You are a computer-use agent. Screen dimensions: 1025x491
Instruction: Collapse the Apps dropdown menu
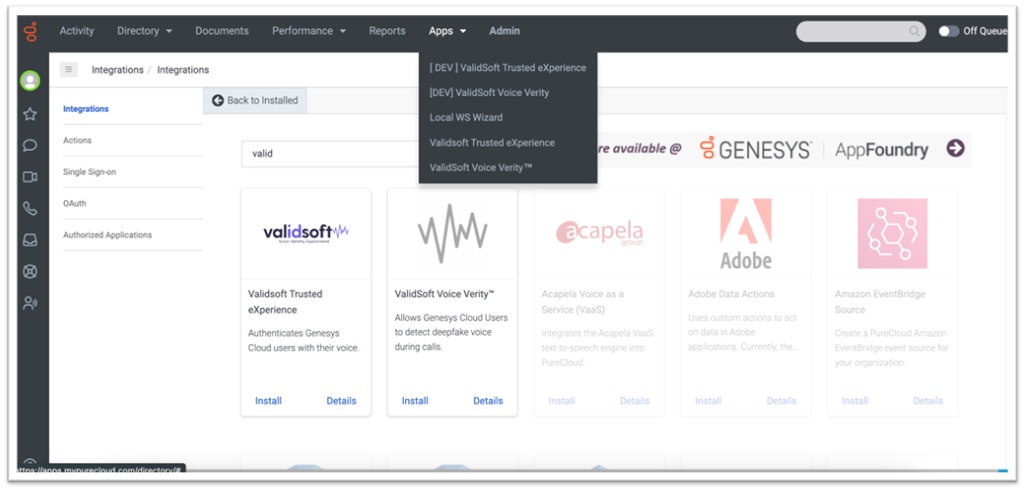[x=447, y=31]
